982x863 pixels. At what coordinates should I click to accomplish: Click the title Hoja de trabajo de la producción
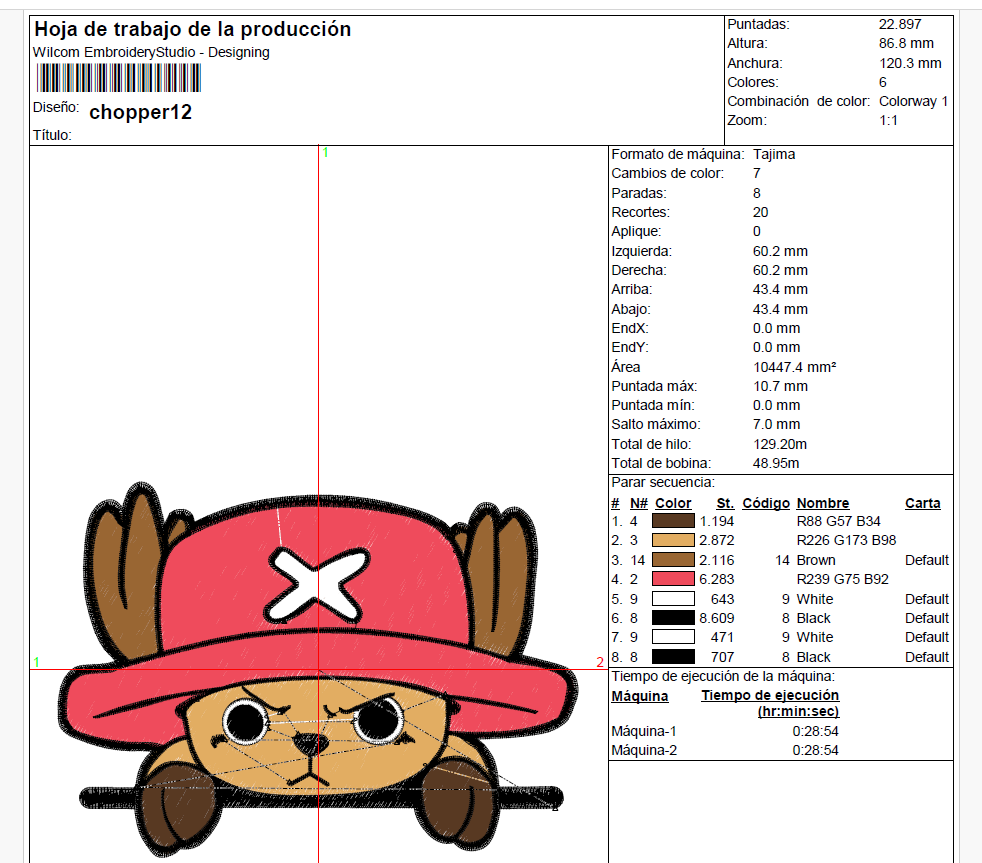192,29
